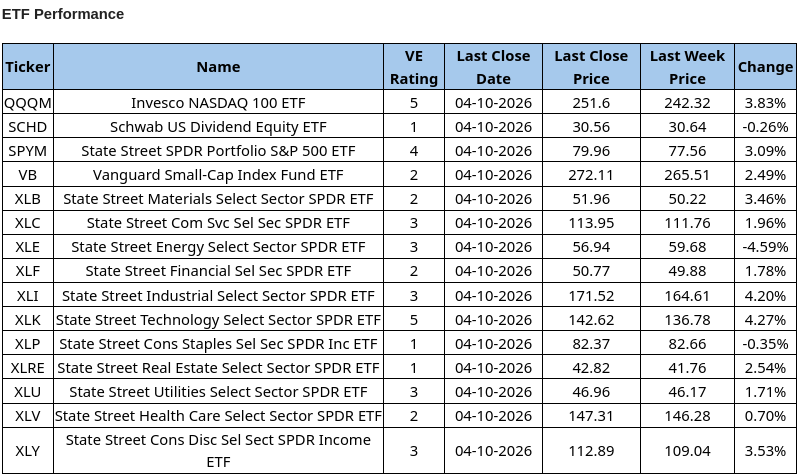Select Schwab US Dividend Equity ETF name
The width and height of the screenshot is (800, 476).
tap(218, 127)
